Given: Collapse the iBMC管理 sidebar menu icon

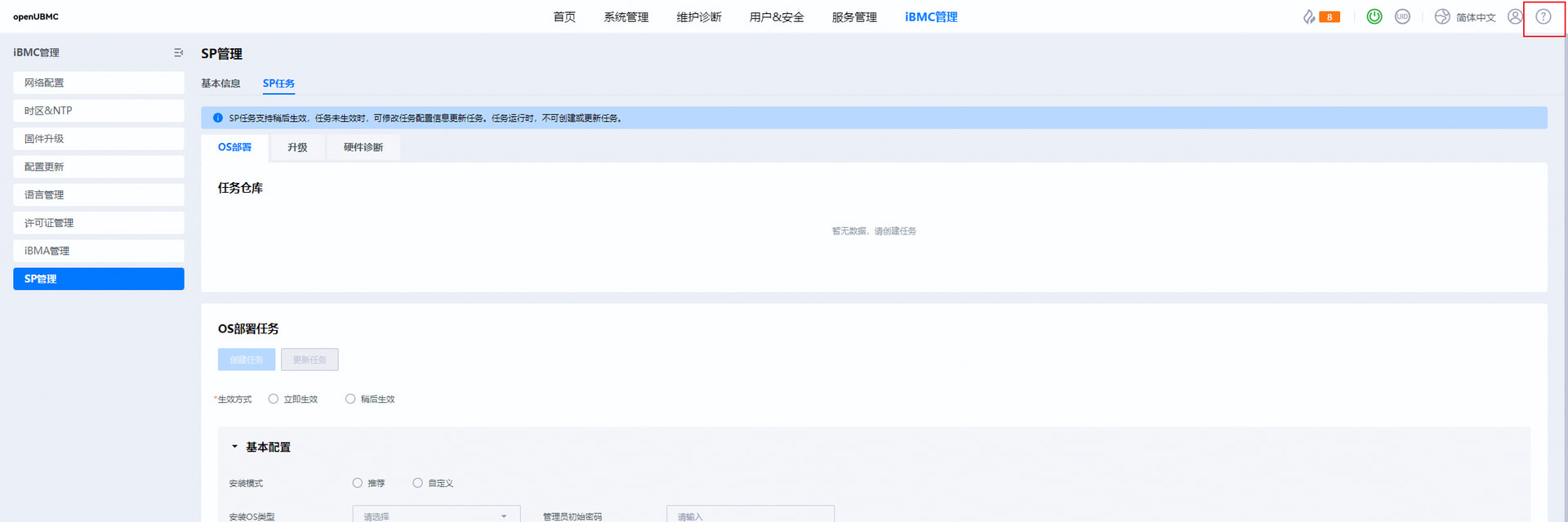Looking at the screenshot, I should (178, 53).
